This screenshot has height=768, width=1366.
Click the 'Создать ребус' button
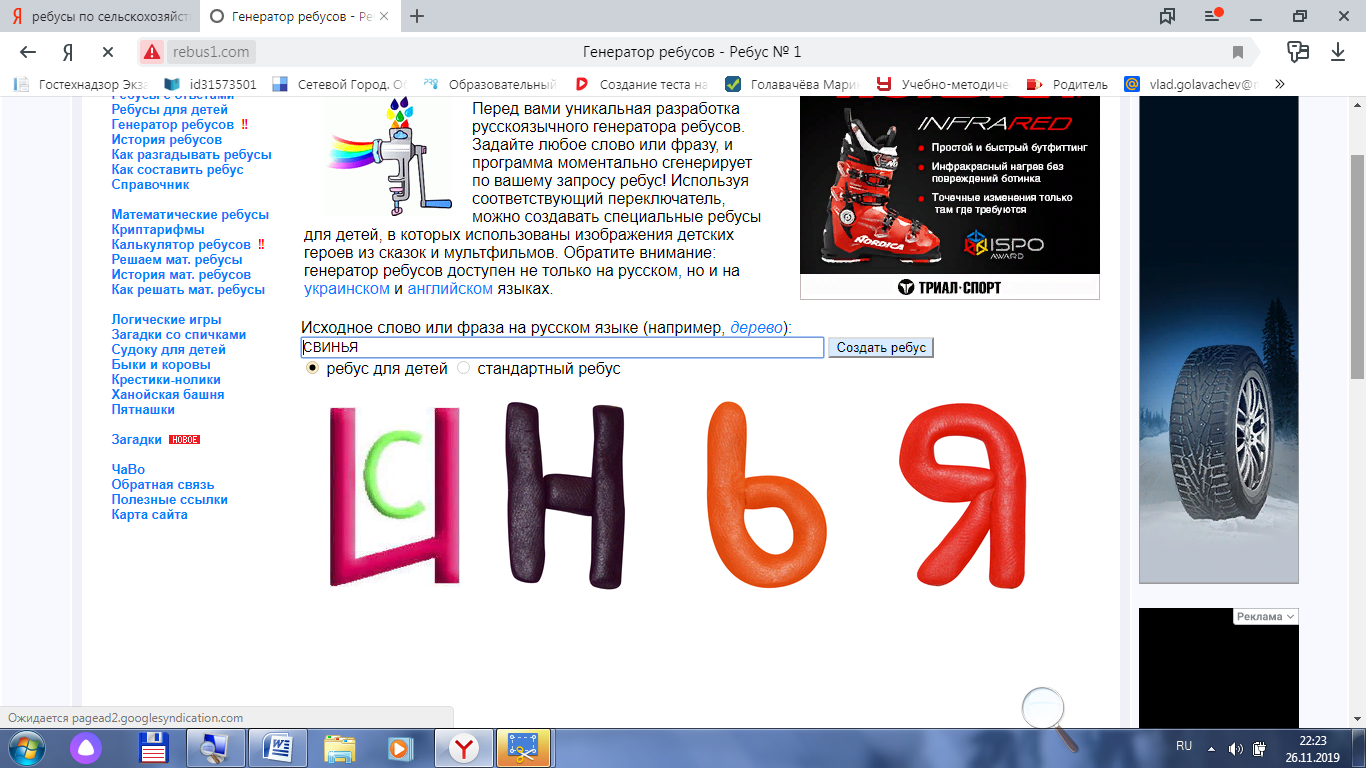click(x=881, y=347)
